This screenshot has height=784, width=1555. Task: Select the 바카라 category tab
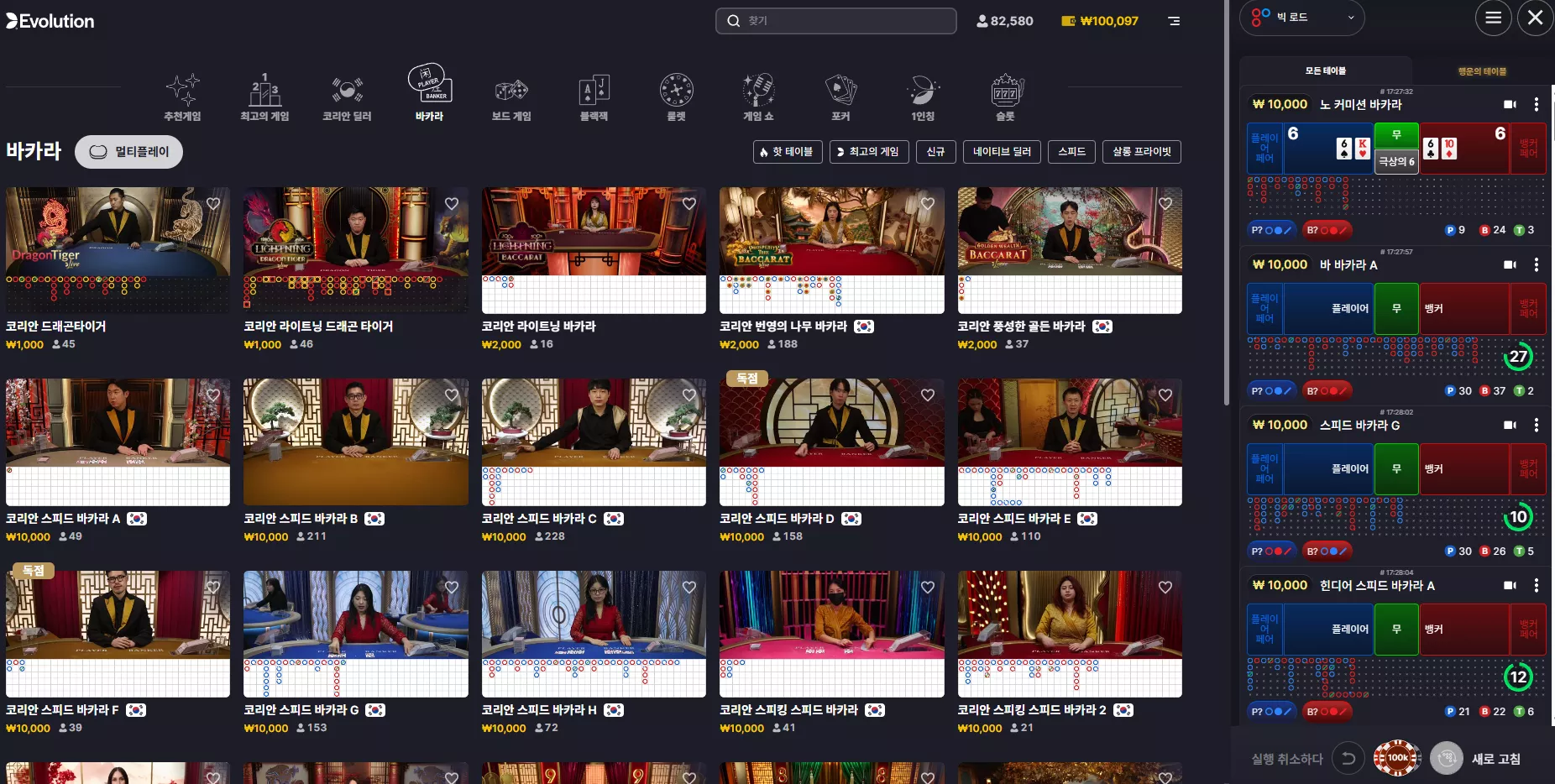[x=429, y=92]
